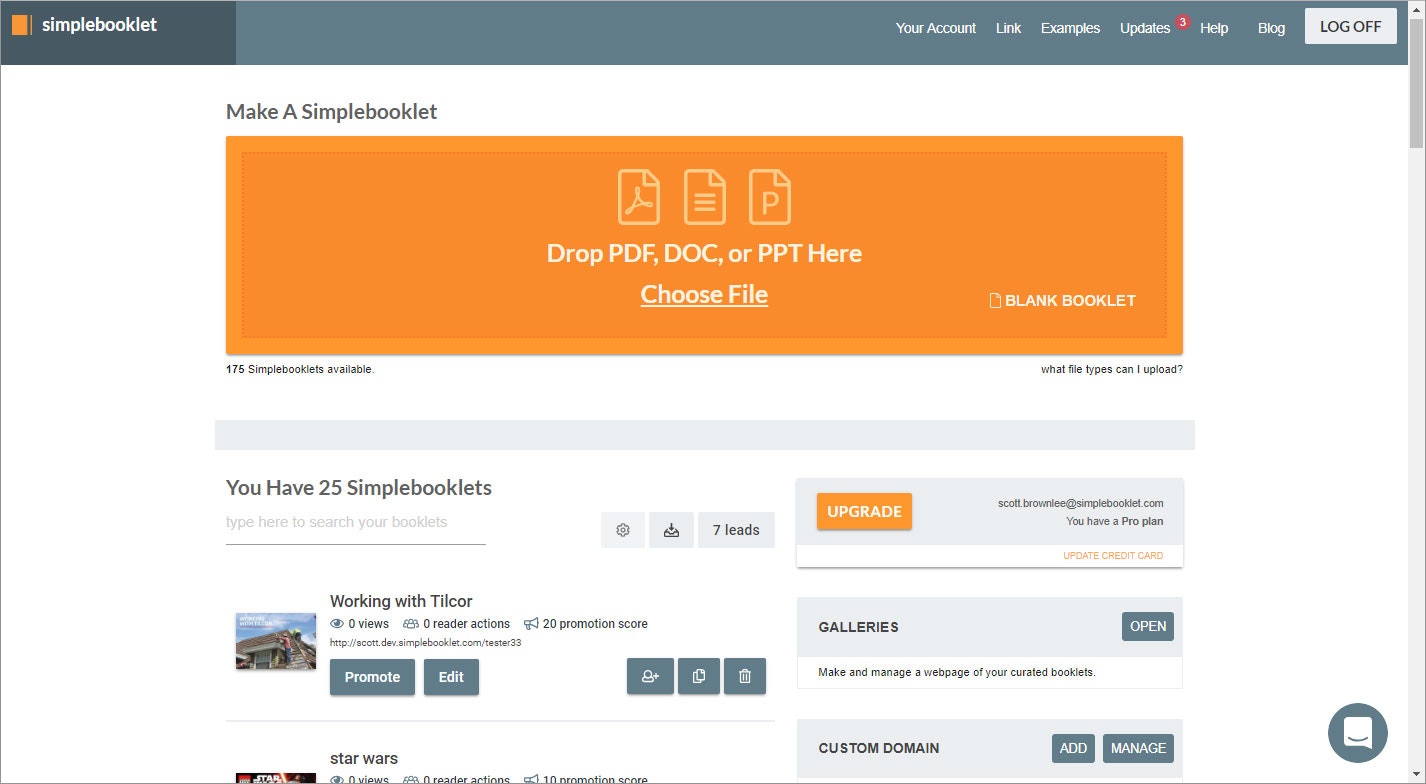Click the orange UPGRADE button
This screenshot has width=1426, height=784.
tap(864, 511)
